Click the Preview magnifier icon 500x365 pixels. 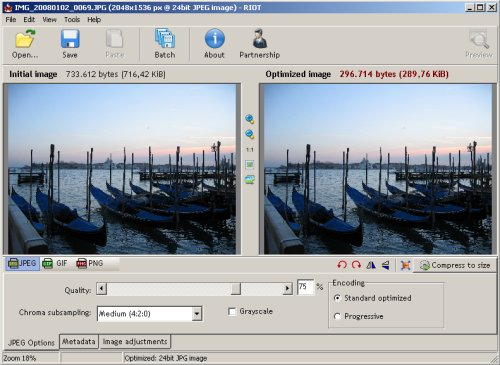pyautogui.click(x=479, y=39)
